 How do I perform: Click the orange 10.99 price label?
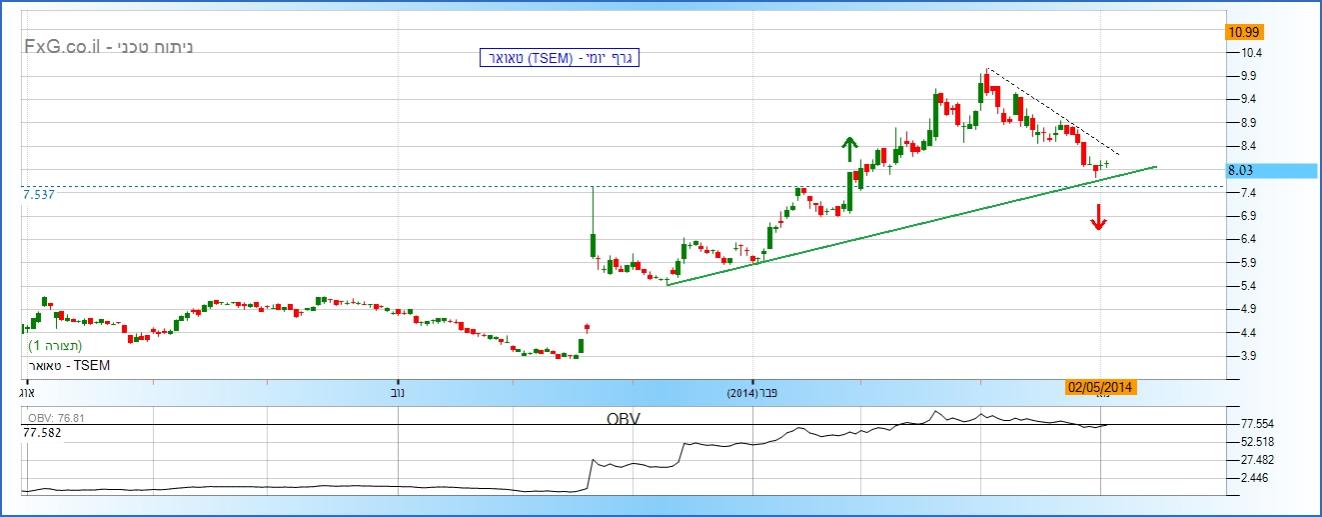[1244, 32]
